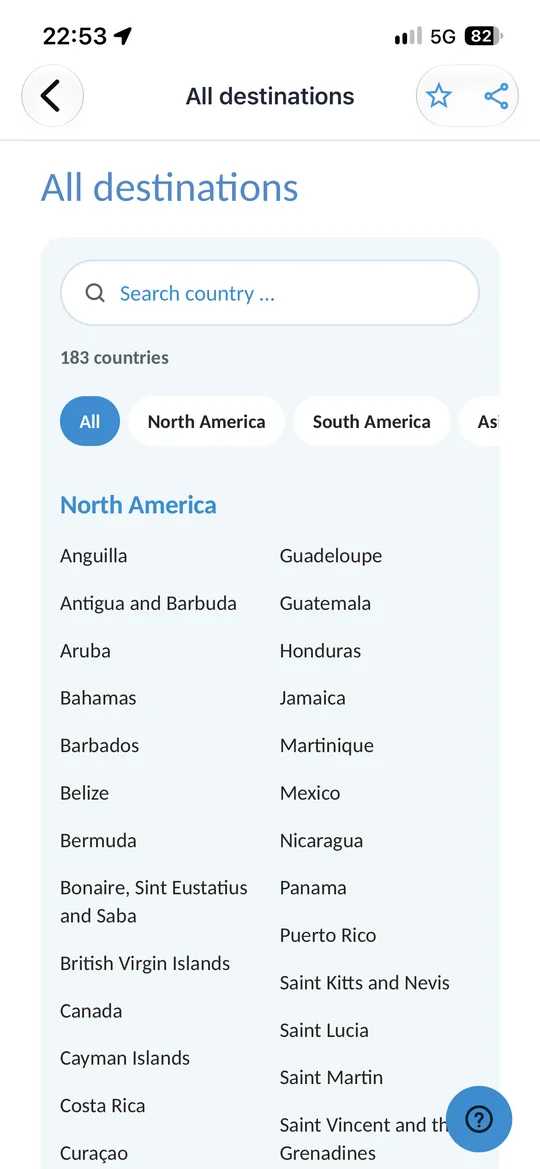The image size is (540, 1169).
Task: Choose Antigua and Barbuda
Action: 148,603
